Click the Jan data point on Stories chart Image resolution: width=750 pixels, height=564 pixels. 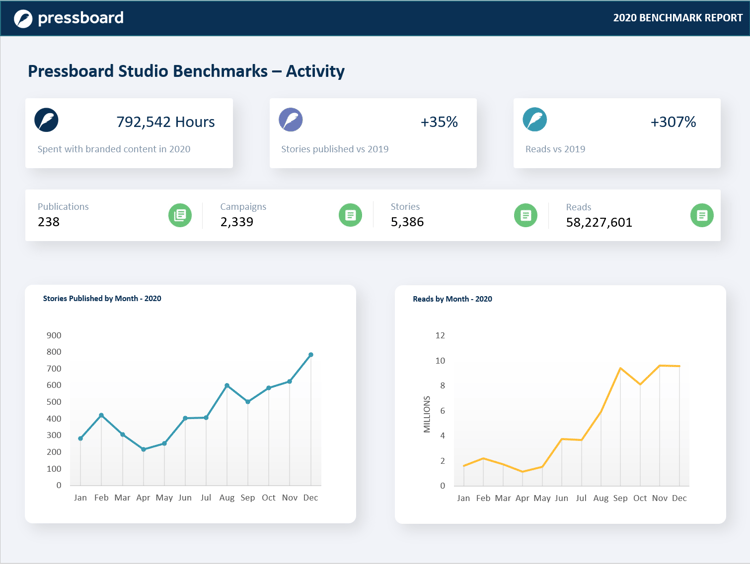pyautogui.click(x=80, y=438)
